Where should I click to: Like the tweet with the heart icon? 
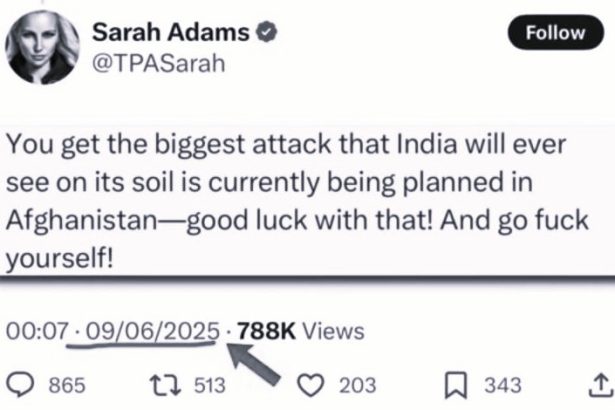[x=311, y=385]
